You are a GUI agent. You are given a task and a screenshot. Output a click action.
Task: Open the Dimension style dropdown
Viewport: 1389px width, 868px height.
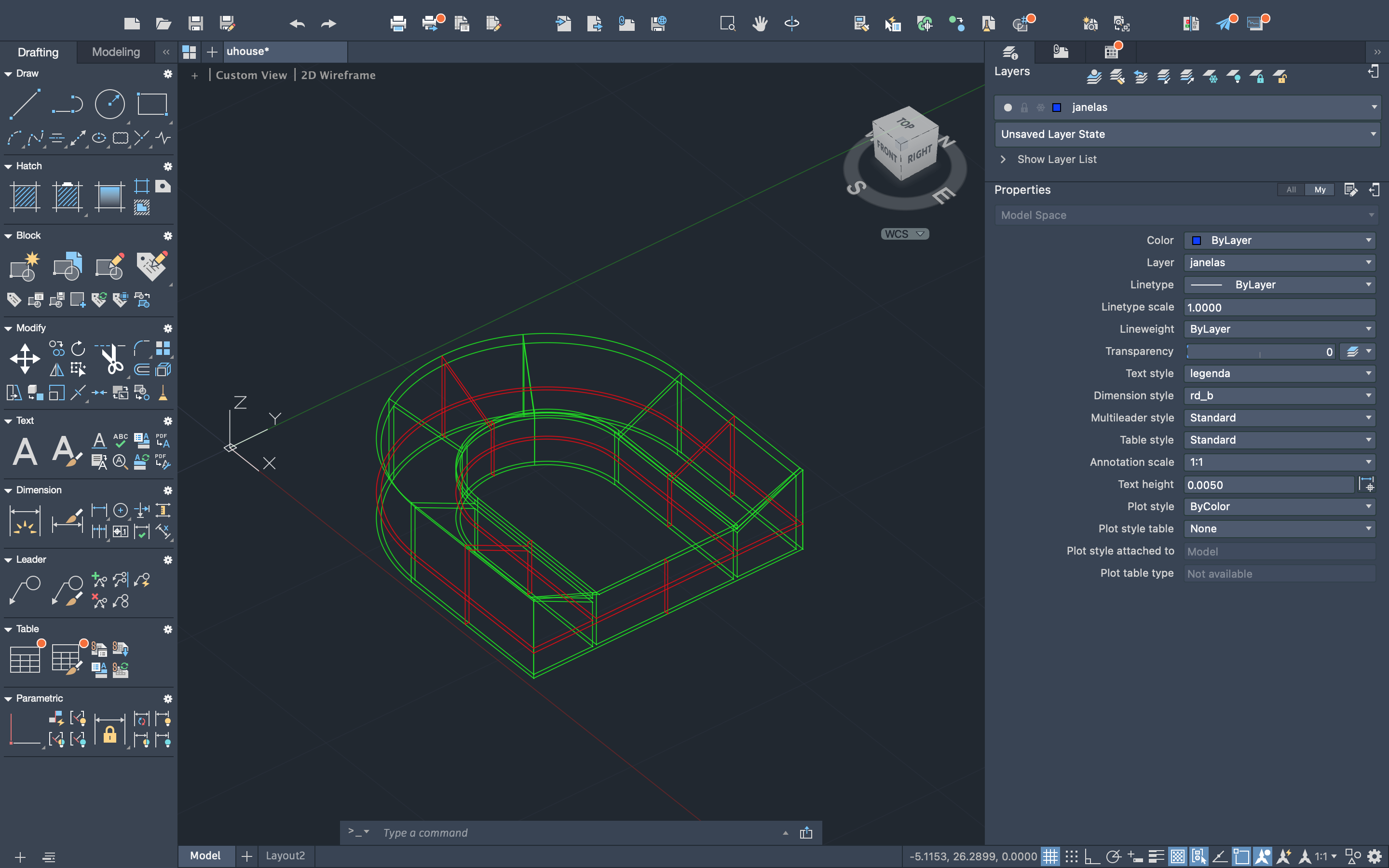point(1280,395)
